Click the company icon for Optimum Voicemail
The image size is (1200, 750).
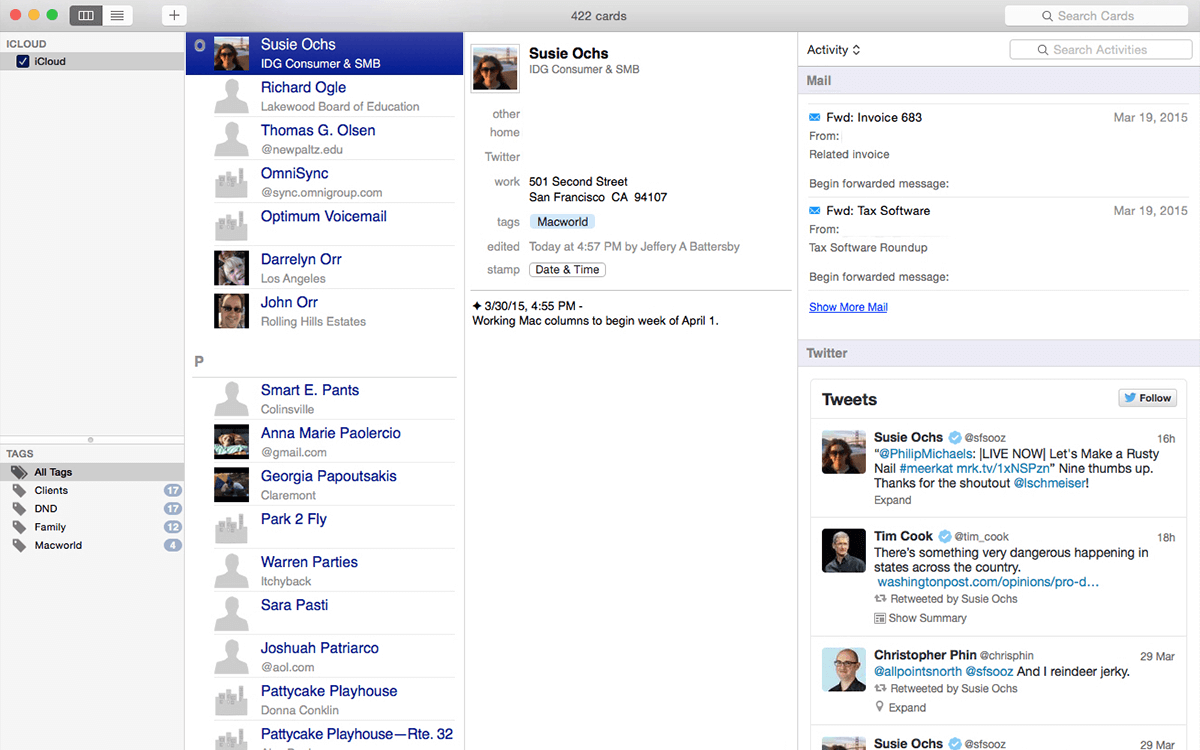tap(231, 225)
